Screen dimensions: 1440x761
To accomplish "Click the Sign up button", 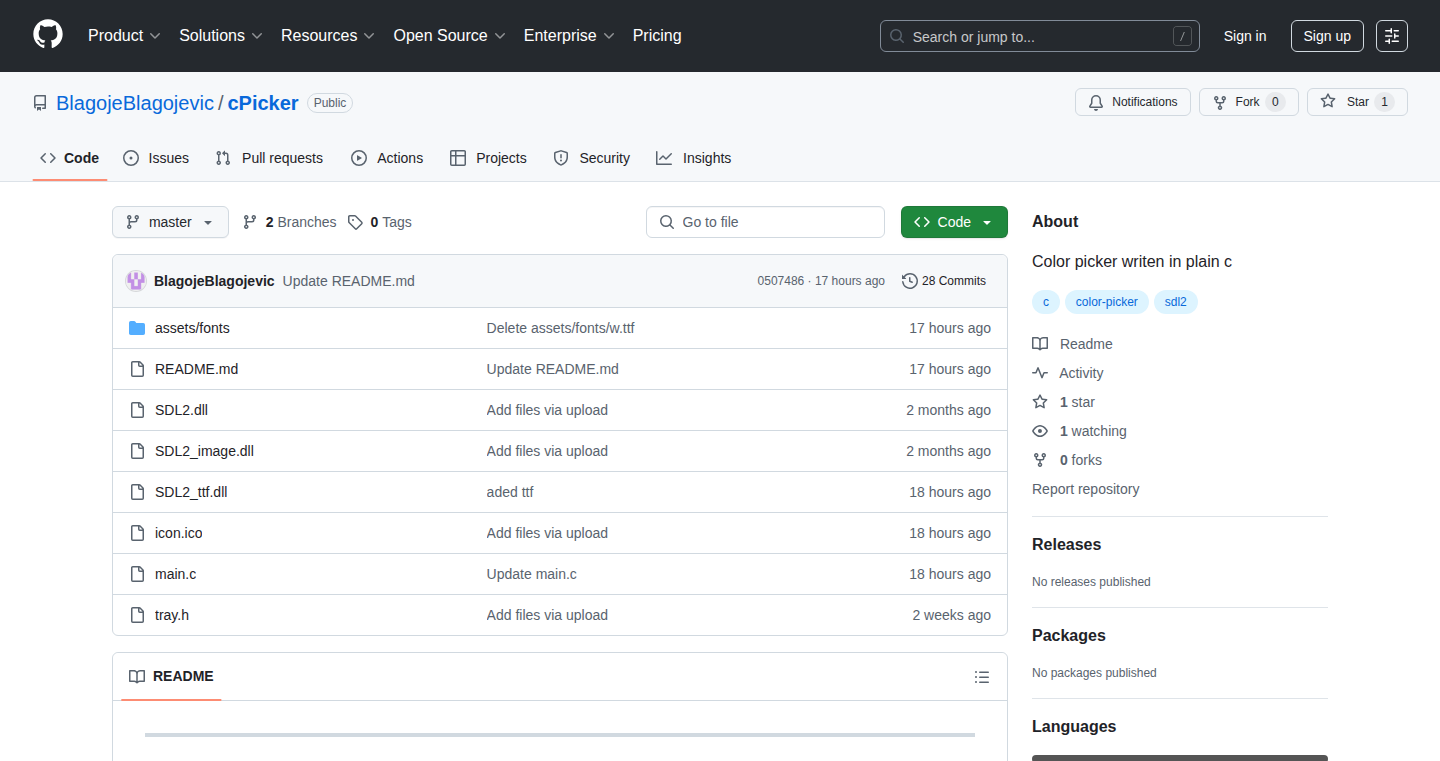I will point(1327,36).
